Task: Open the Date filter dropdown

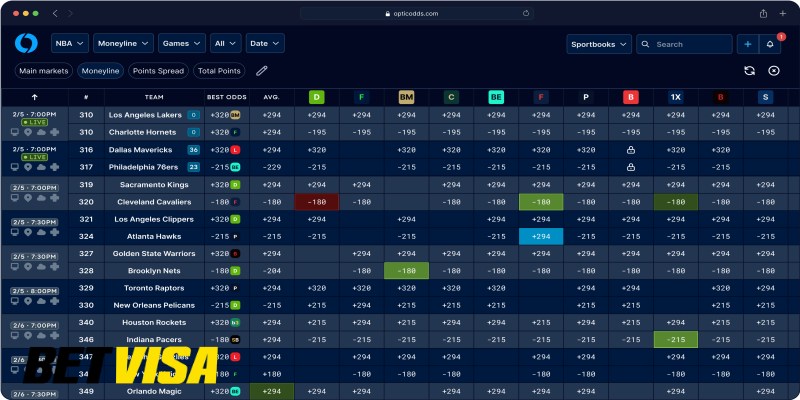Action: coord(265,44)
